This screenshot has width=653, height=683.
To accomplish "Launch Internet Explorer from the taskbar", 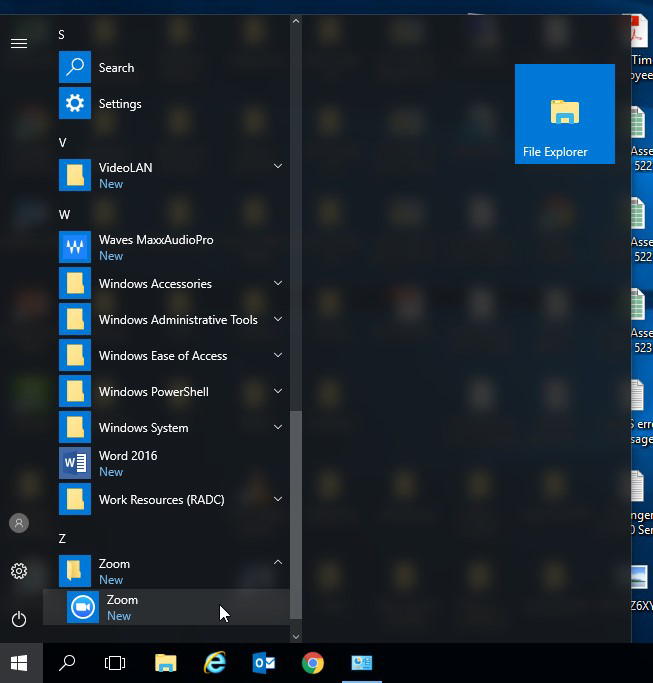I will (x=215, y=663).
